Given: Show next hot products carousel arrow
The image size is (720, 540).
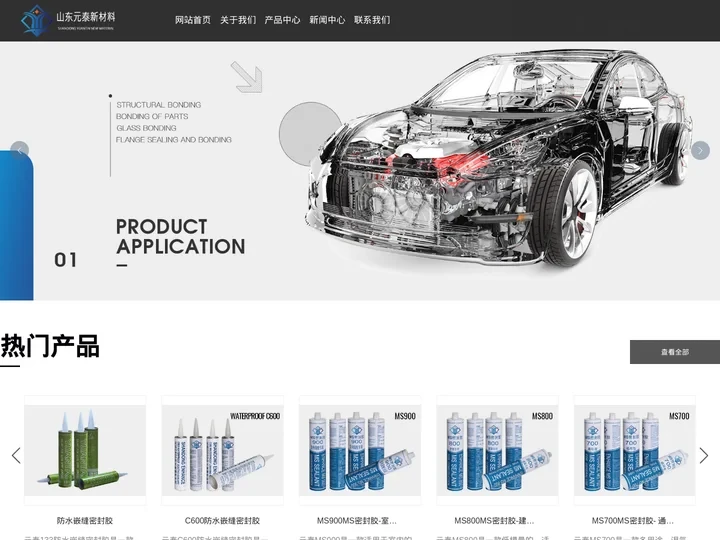Looking at the screenshot, I should 703,456.
